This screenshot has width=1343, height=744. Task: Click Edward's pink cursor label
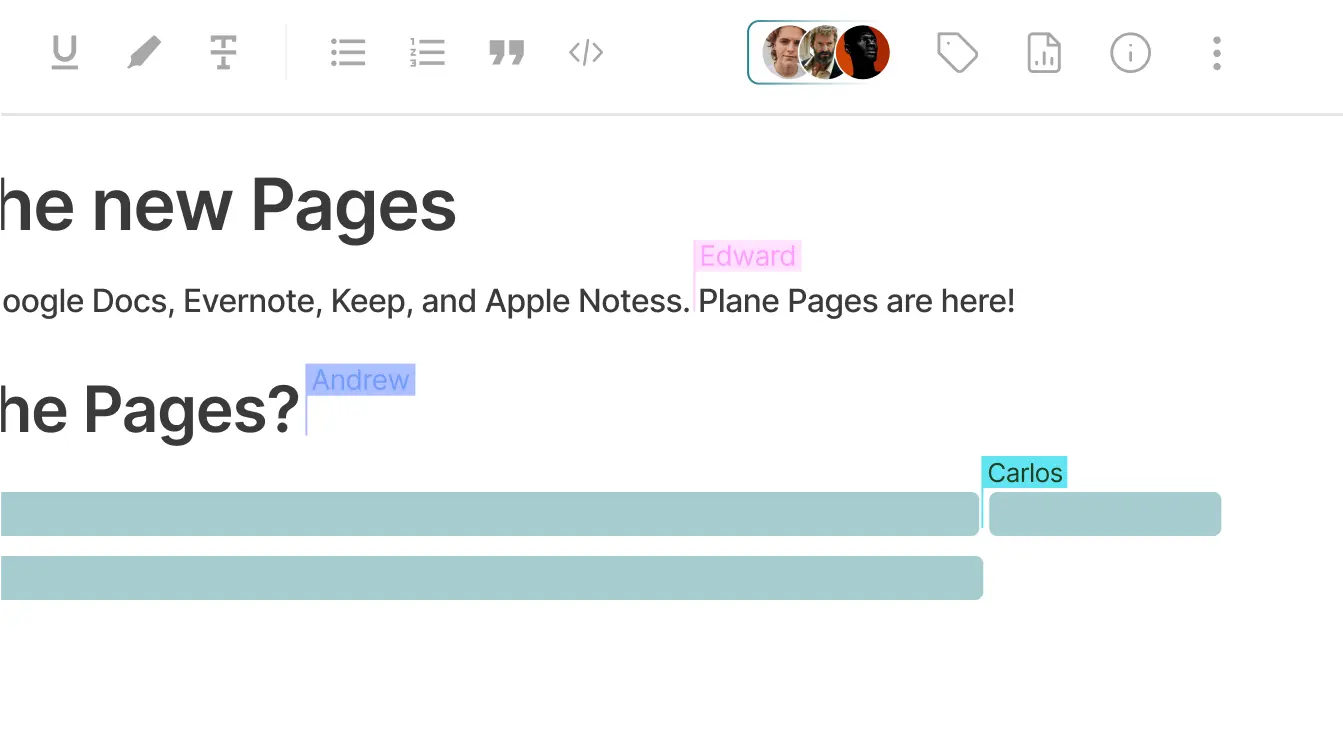748,257
